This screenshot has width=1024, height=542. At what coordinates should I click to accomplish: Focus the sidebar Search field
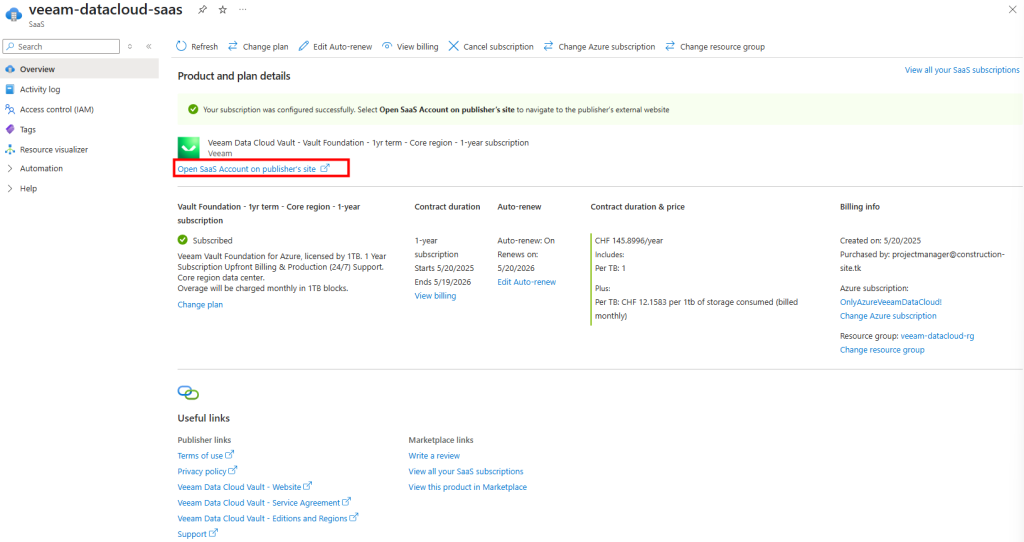pos(61,46)
